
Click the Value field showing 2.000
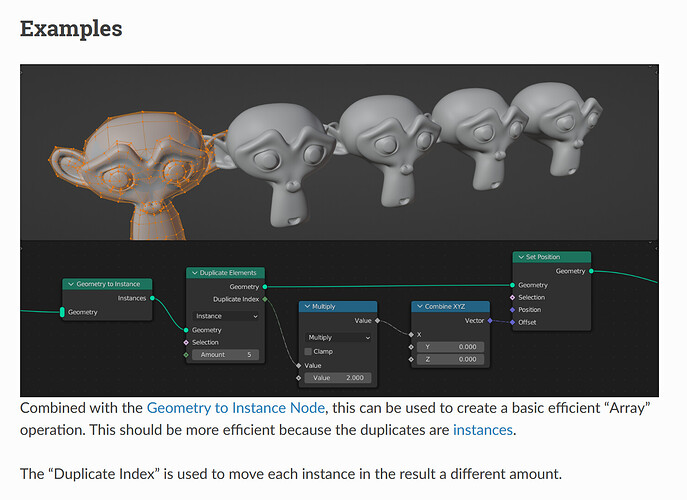click(338, 378)
